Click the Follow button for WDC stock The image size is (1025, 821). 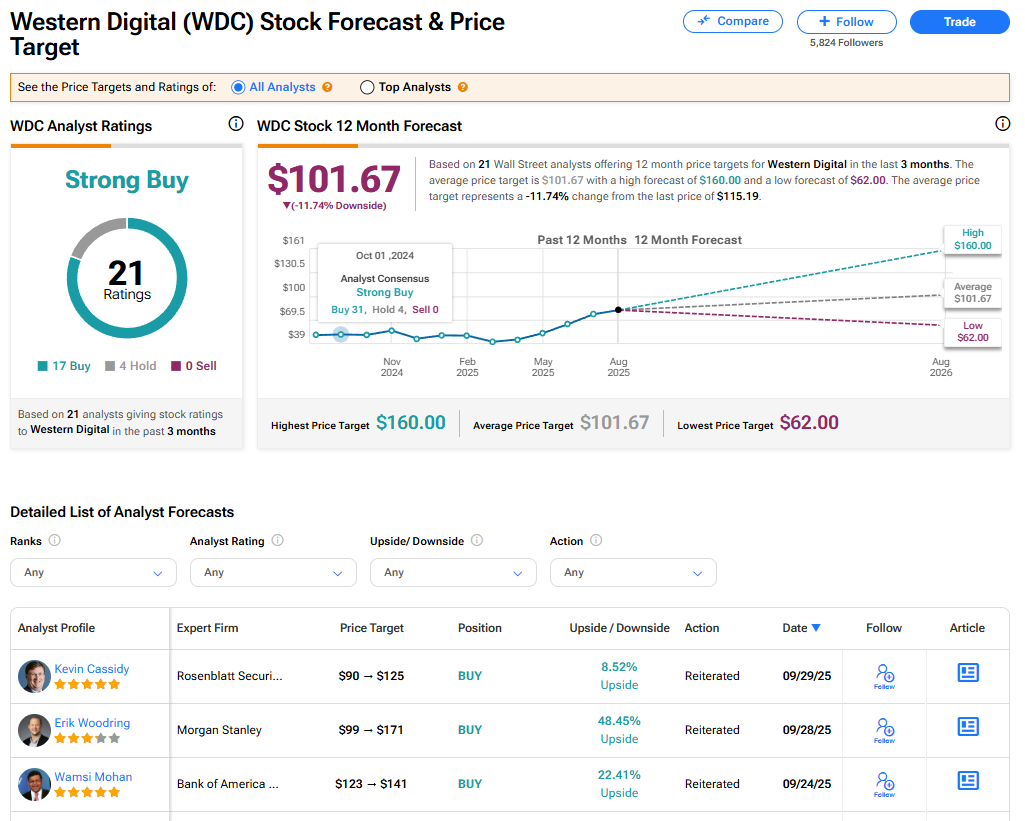point(847,22)
